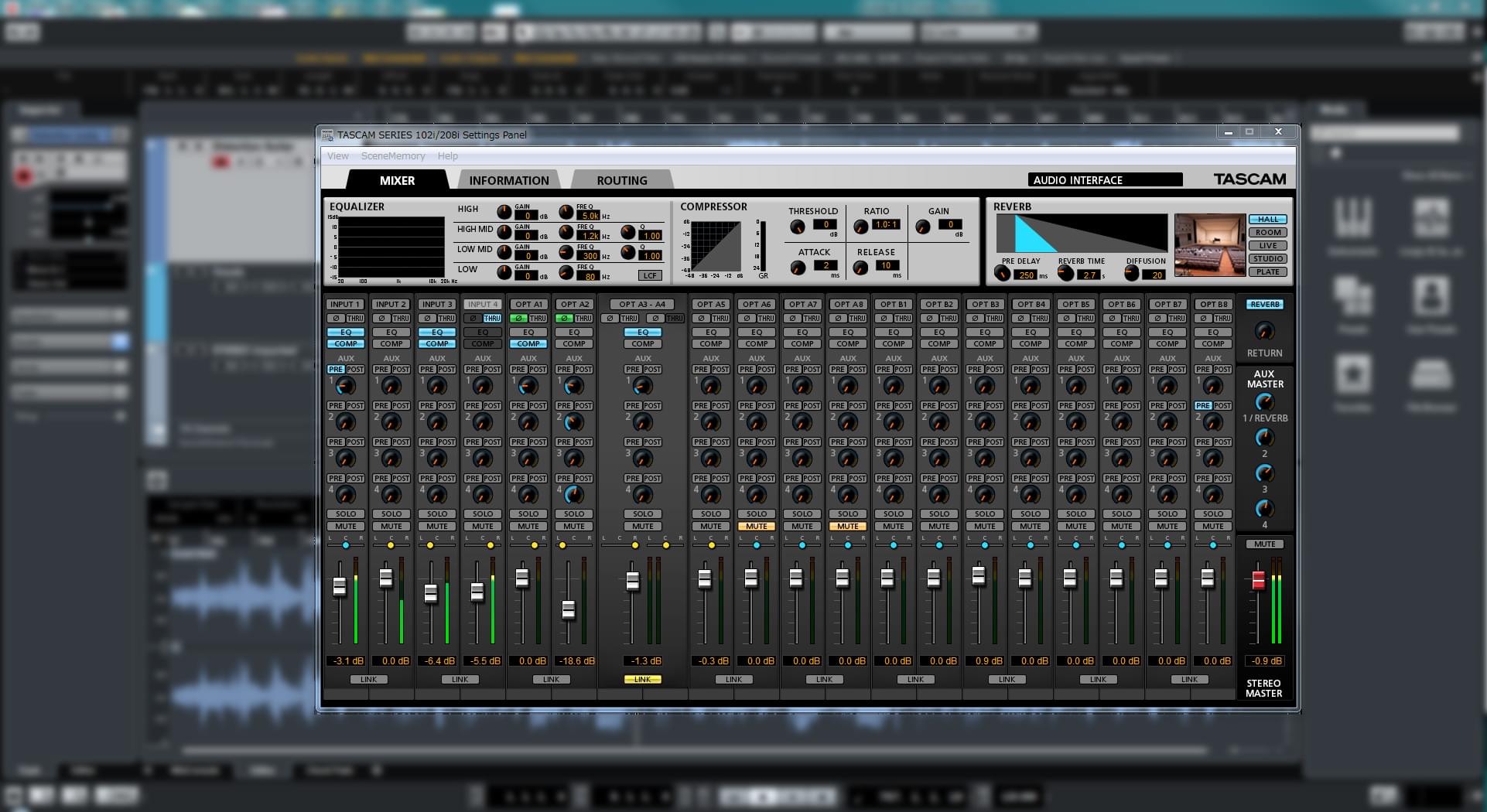Link INPUT 1 and INPUT 2 channels
The image size is (1487, 812).
coord(369,679)
